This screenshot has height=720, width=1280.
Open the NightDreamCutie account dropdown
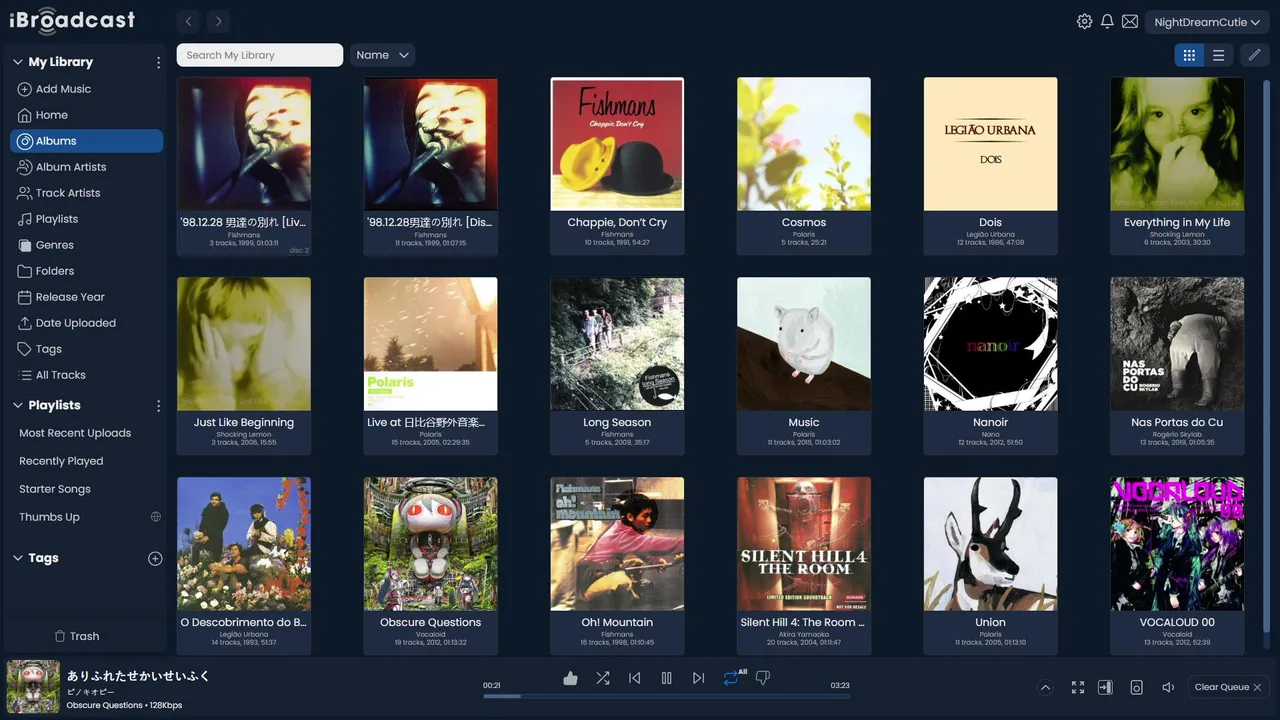[1207, 22]
